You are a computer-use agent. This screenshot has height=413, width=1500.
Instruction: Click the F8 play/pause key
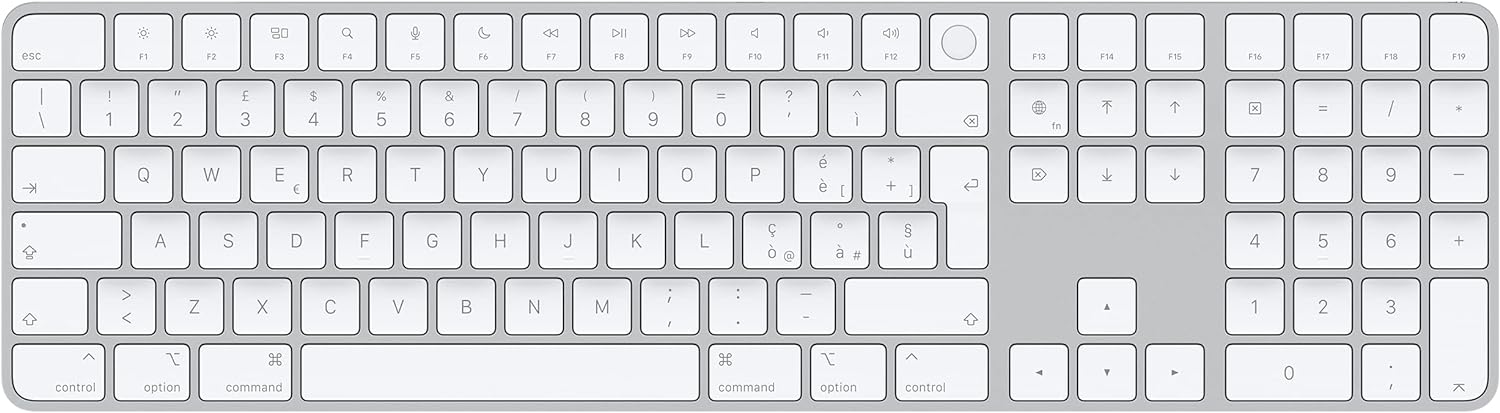click(x=619, y=42)
